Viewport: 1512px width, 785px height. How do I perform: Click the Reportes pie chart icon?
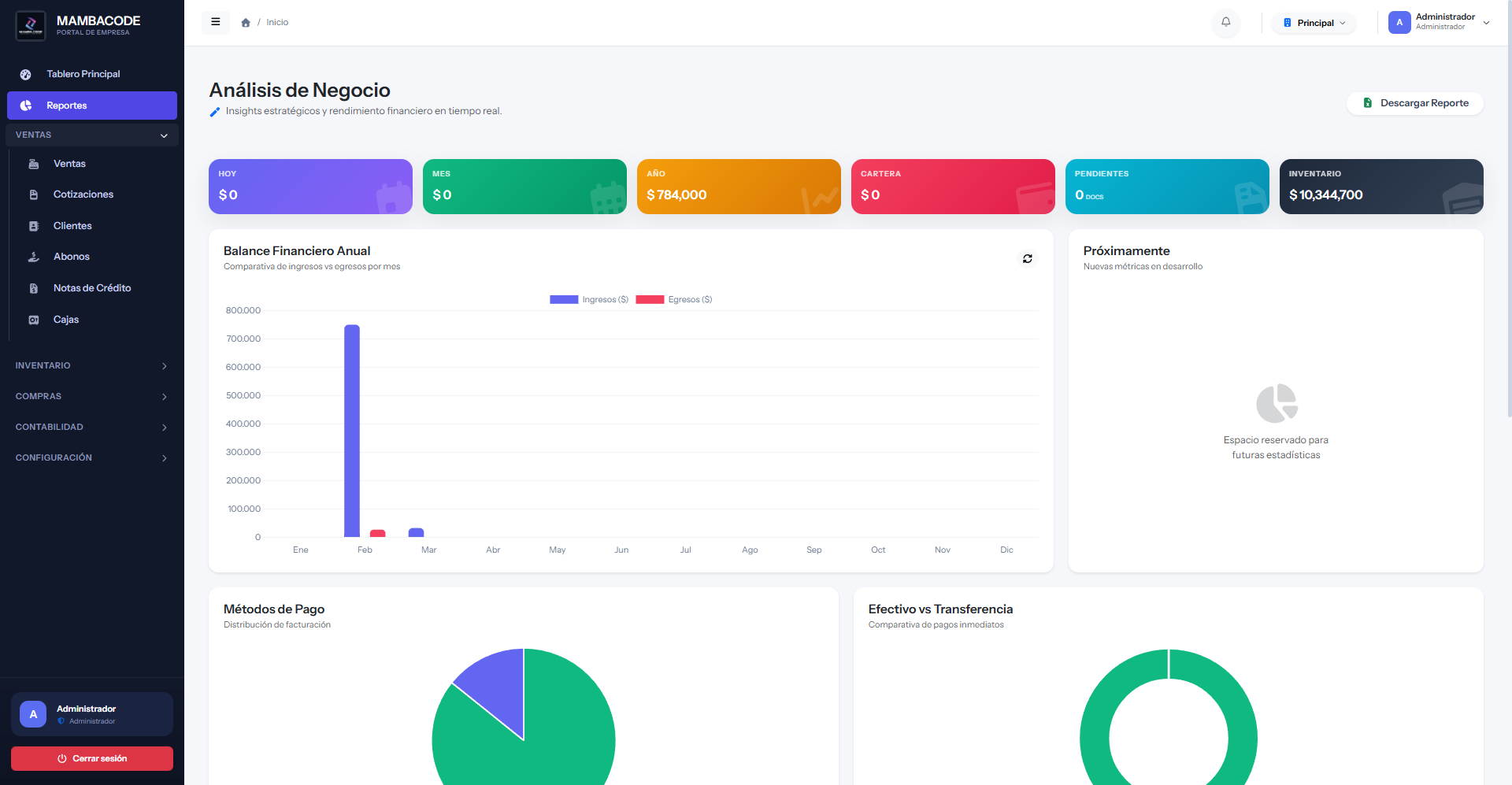click(26, 106)
